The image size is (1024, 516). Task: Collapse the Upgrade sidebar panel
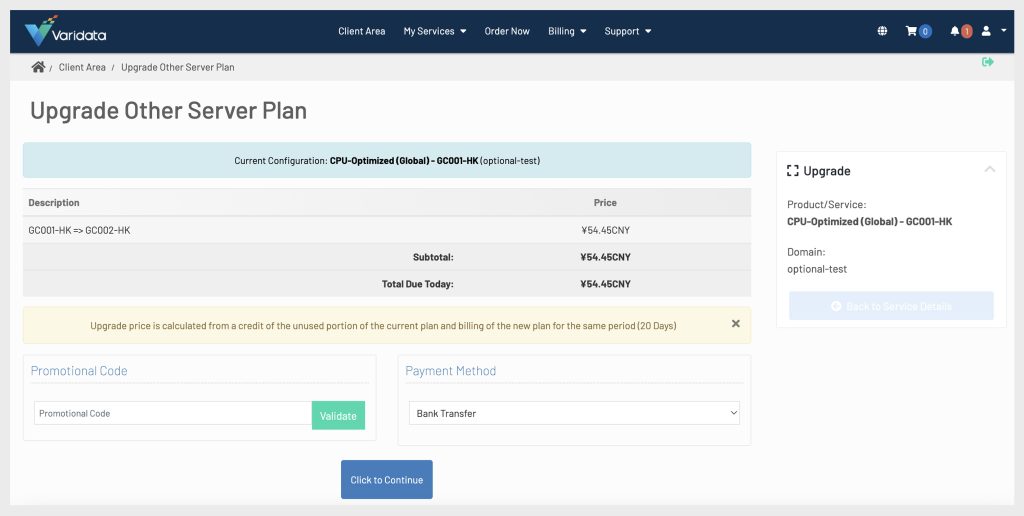[x=989, y=170]
